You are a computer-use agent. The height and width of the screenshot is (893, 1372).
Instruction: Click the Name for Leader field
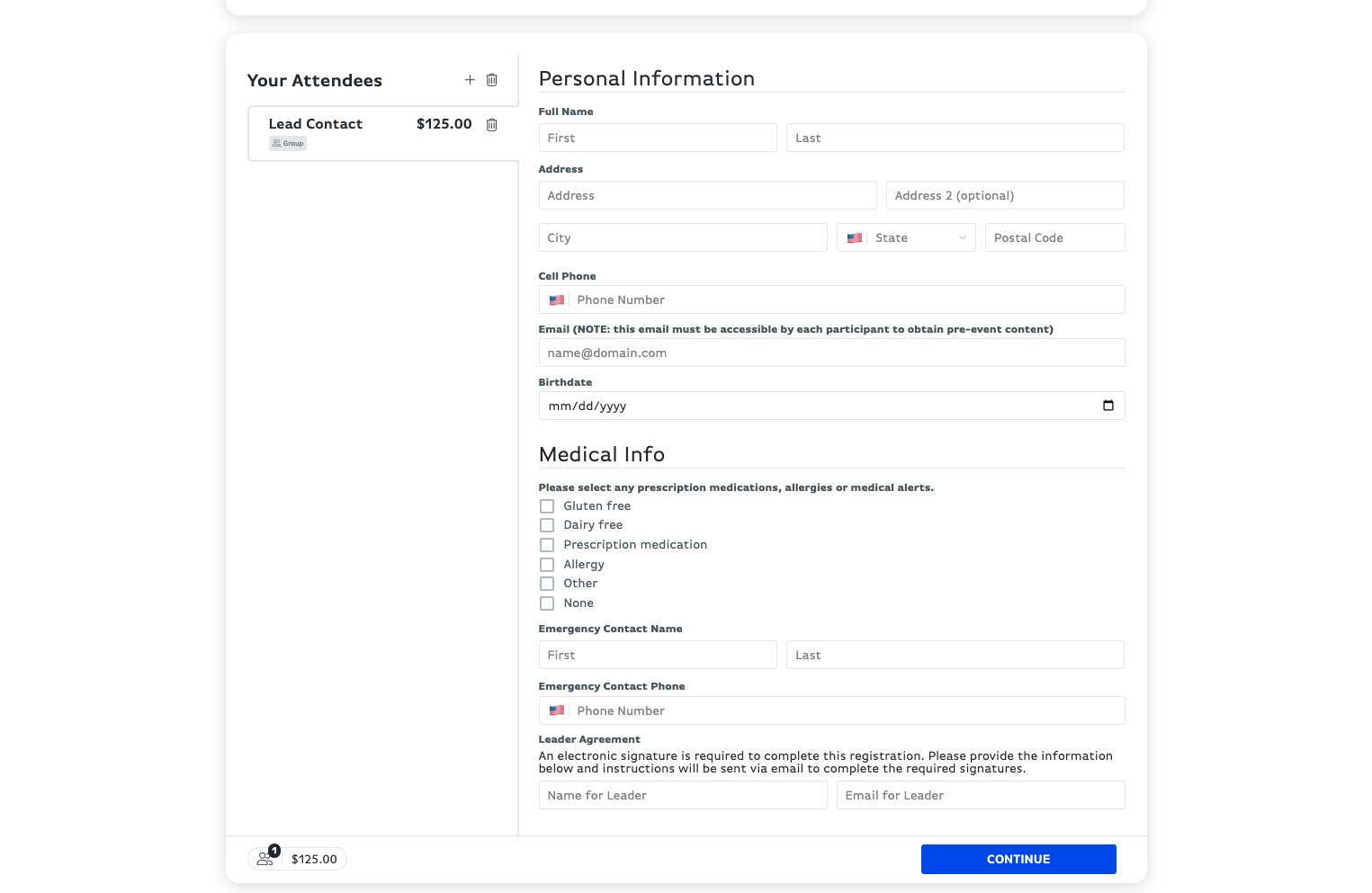tap(683, 795)
